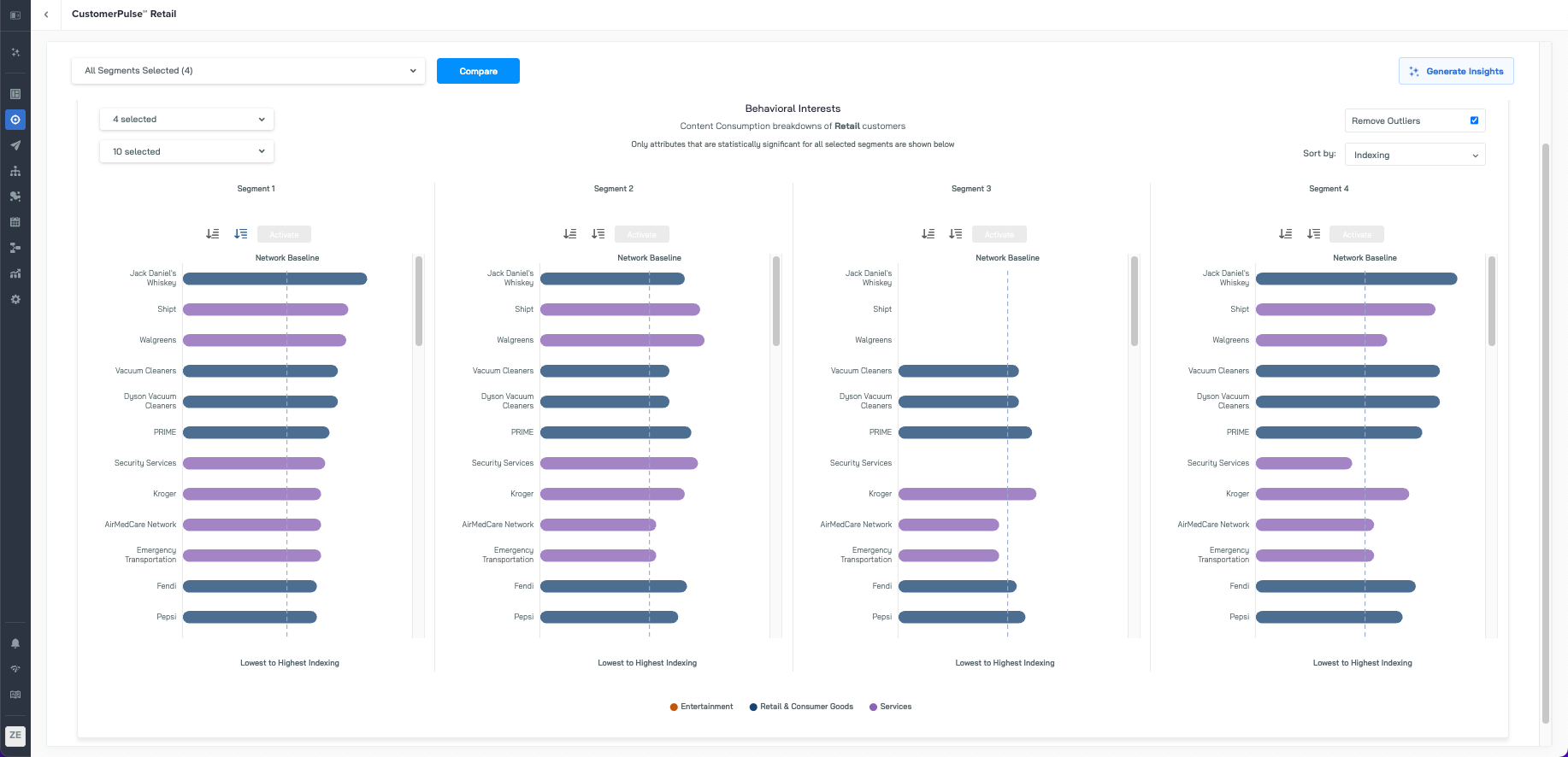
Task: Open the '4 selected' dropdown
Action: [x=186, y=120]
